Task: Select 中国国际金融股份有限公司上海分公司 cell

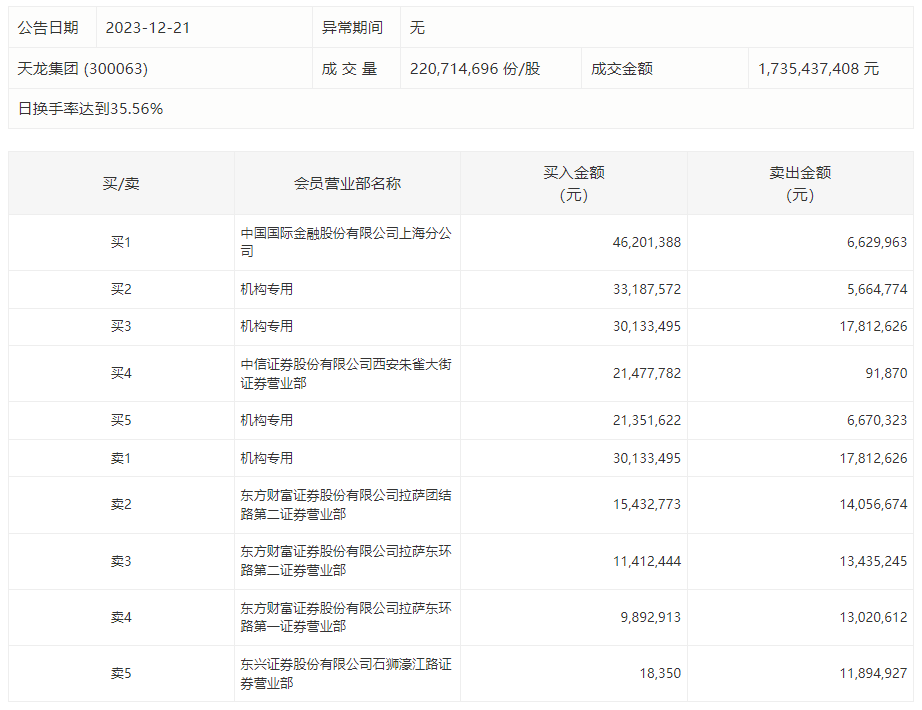Action: click(x=346, y=242)
